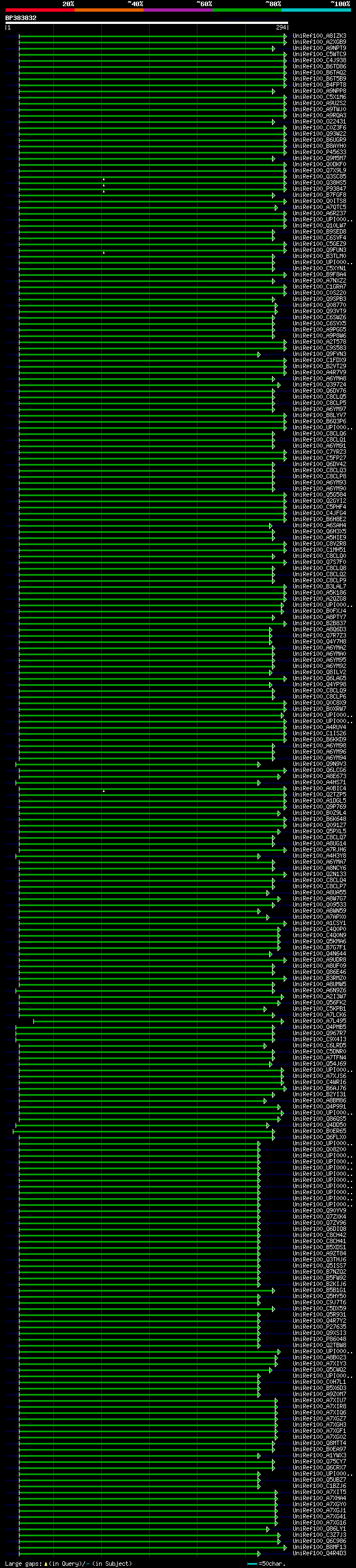This screenshot has height=1568, width=356.
Task: Select label UniRef100_A4HS71
Action: click(319, 782)
